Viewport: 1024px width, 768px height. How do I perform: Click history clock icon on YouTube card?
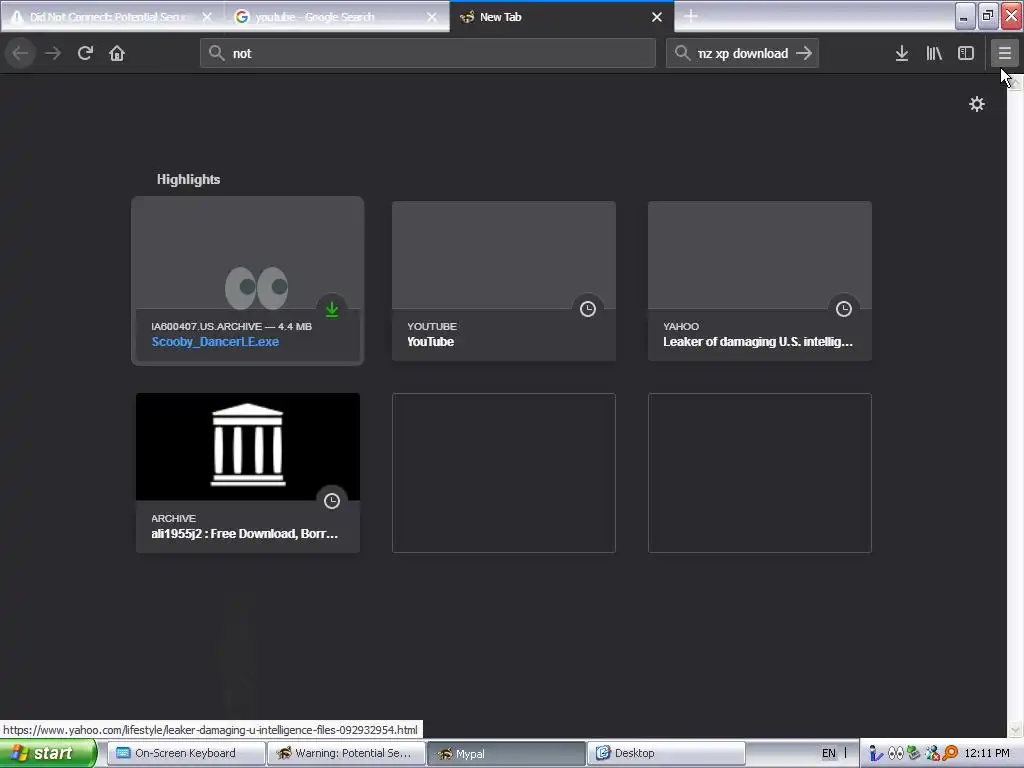click(x=588, y=309)
